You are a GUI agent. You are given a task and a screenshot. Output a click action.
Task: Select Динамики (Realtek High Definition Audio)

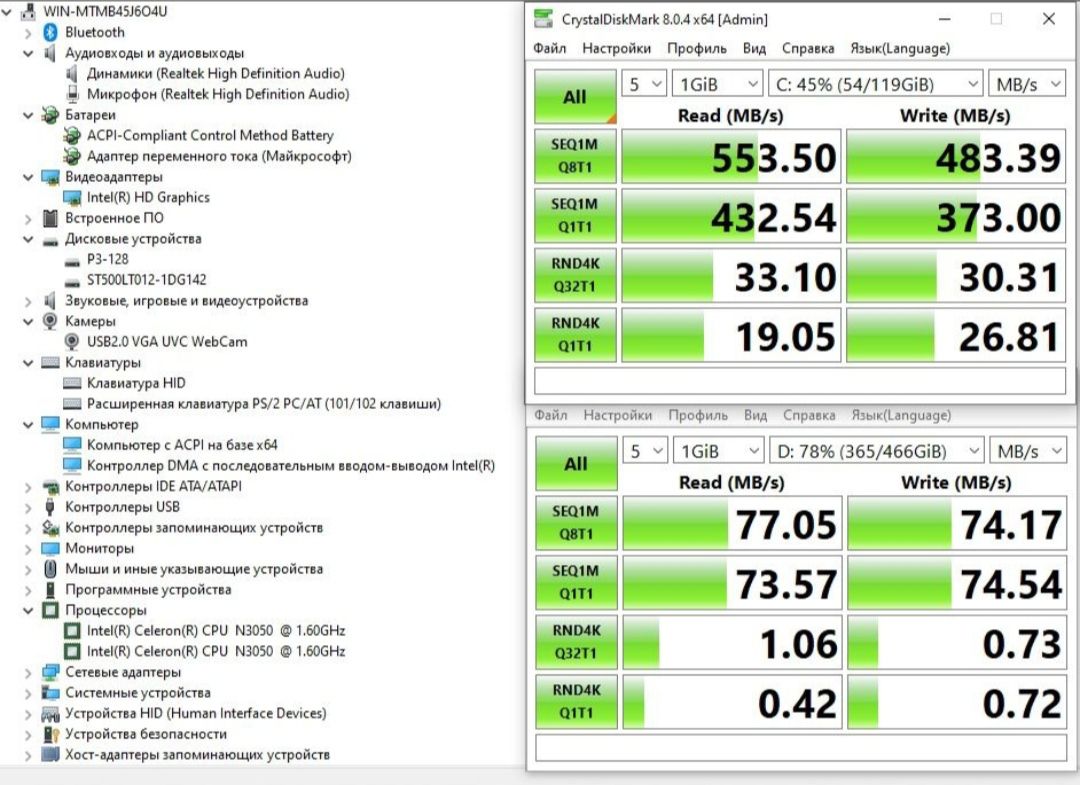(x=216, y=74)
